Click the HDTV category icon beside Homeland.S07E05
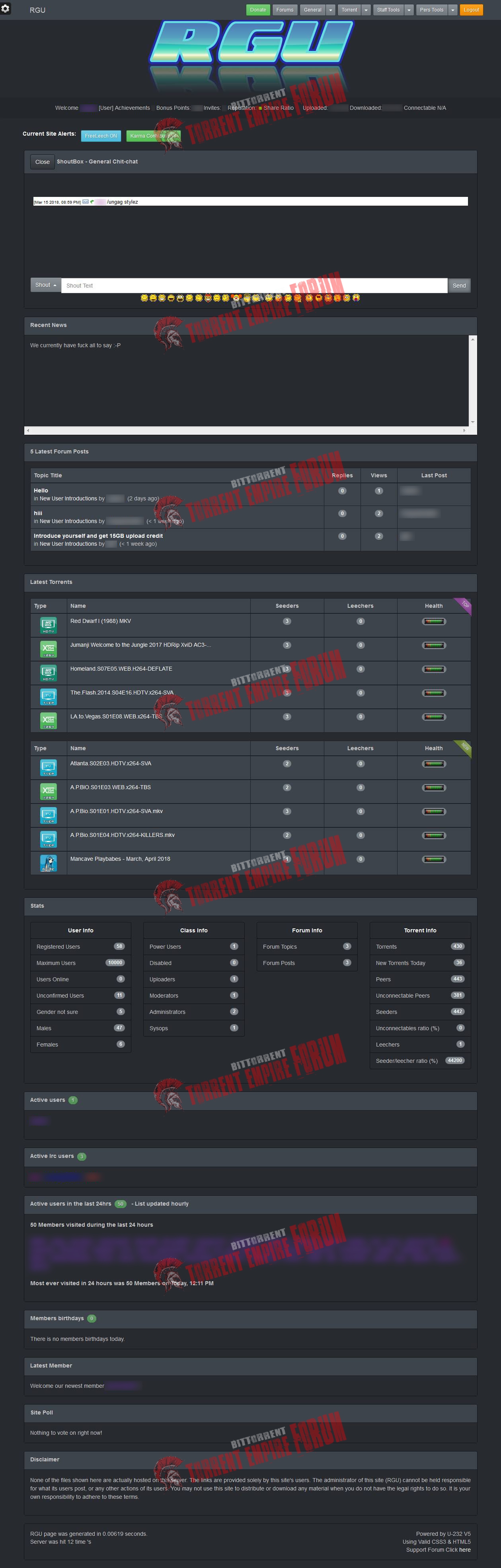This screenshot has height=1568, width=501. 48,673
